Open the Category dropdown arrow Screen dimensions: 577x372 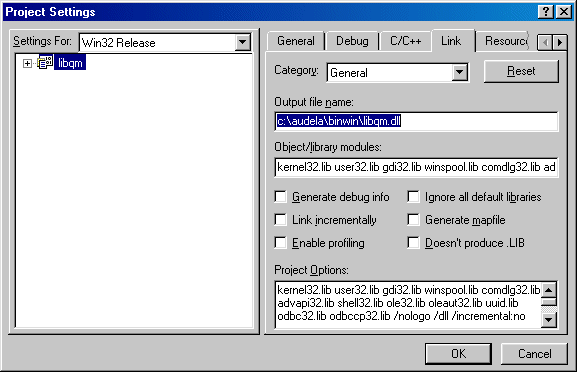460,72
